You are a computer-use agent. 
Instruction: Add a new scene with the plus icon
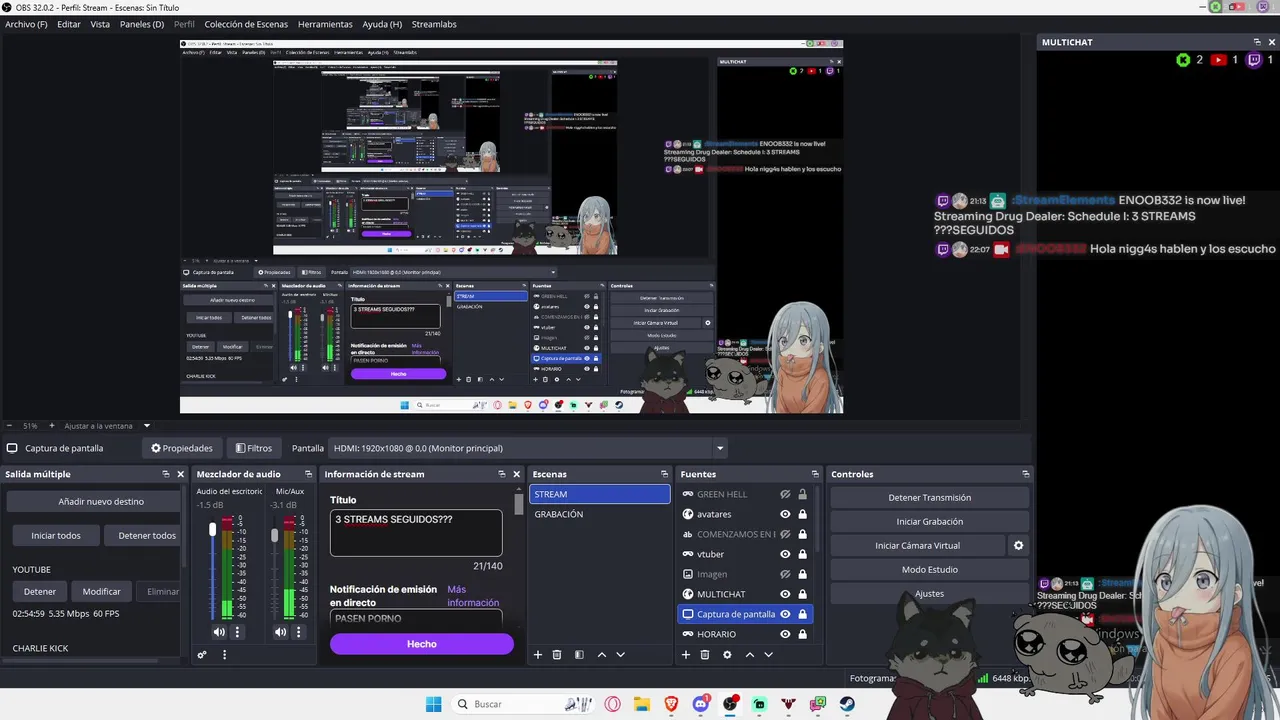538,655
